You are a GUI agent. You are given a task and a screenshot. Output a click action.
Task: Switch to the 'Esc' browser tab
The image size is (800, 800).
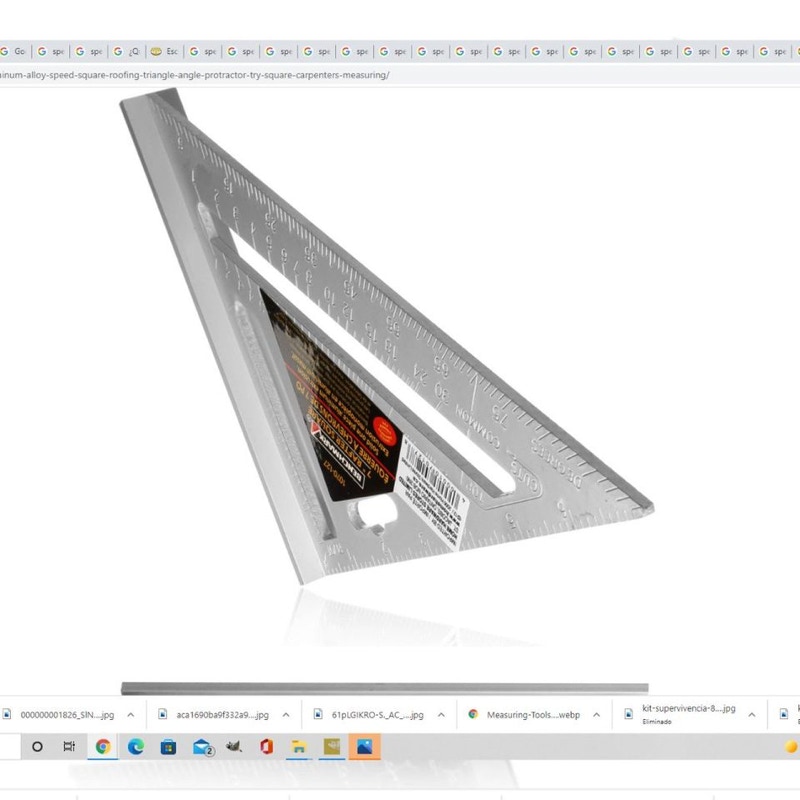pyautogui.click(x=166, y=51)
